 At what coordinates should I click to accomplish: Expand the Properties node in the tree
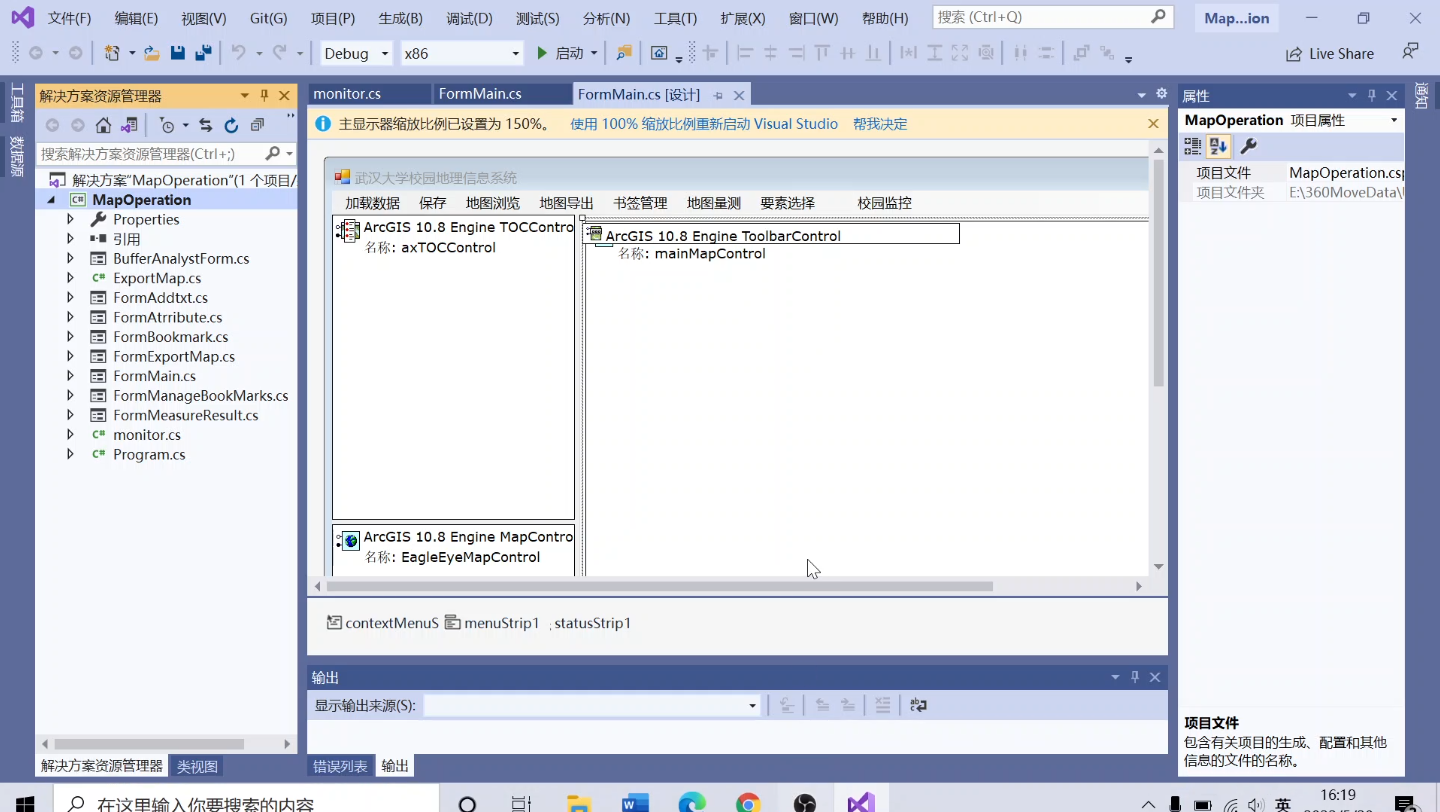pos(70,219)
